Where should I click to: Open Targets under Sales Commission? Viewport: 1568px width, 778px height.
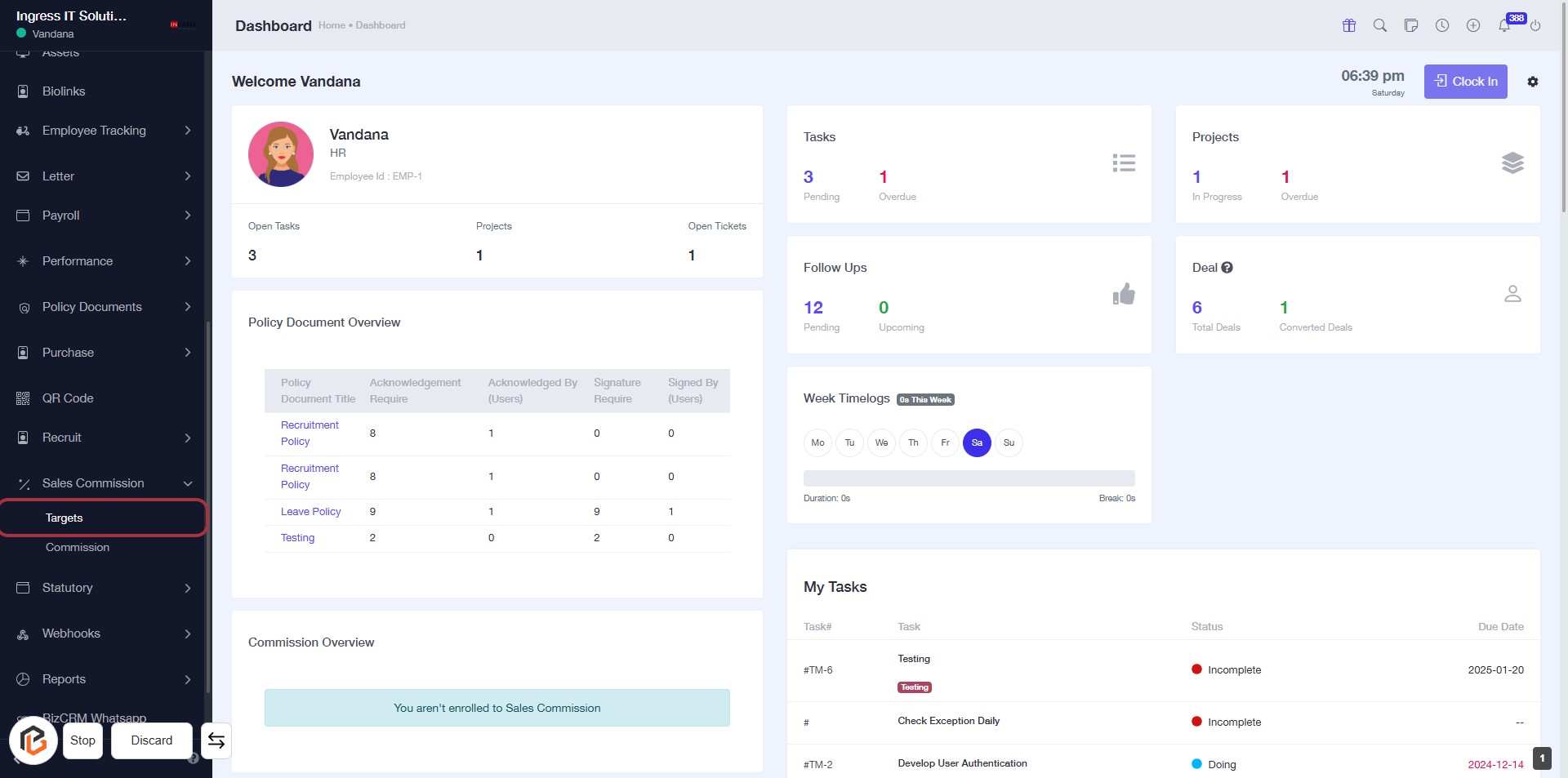pyautogui.click(x=65, y=518)
